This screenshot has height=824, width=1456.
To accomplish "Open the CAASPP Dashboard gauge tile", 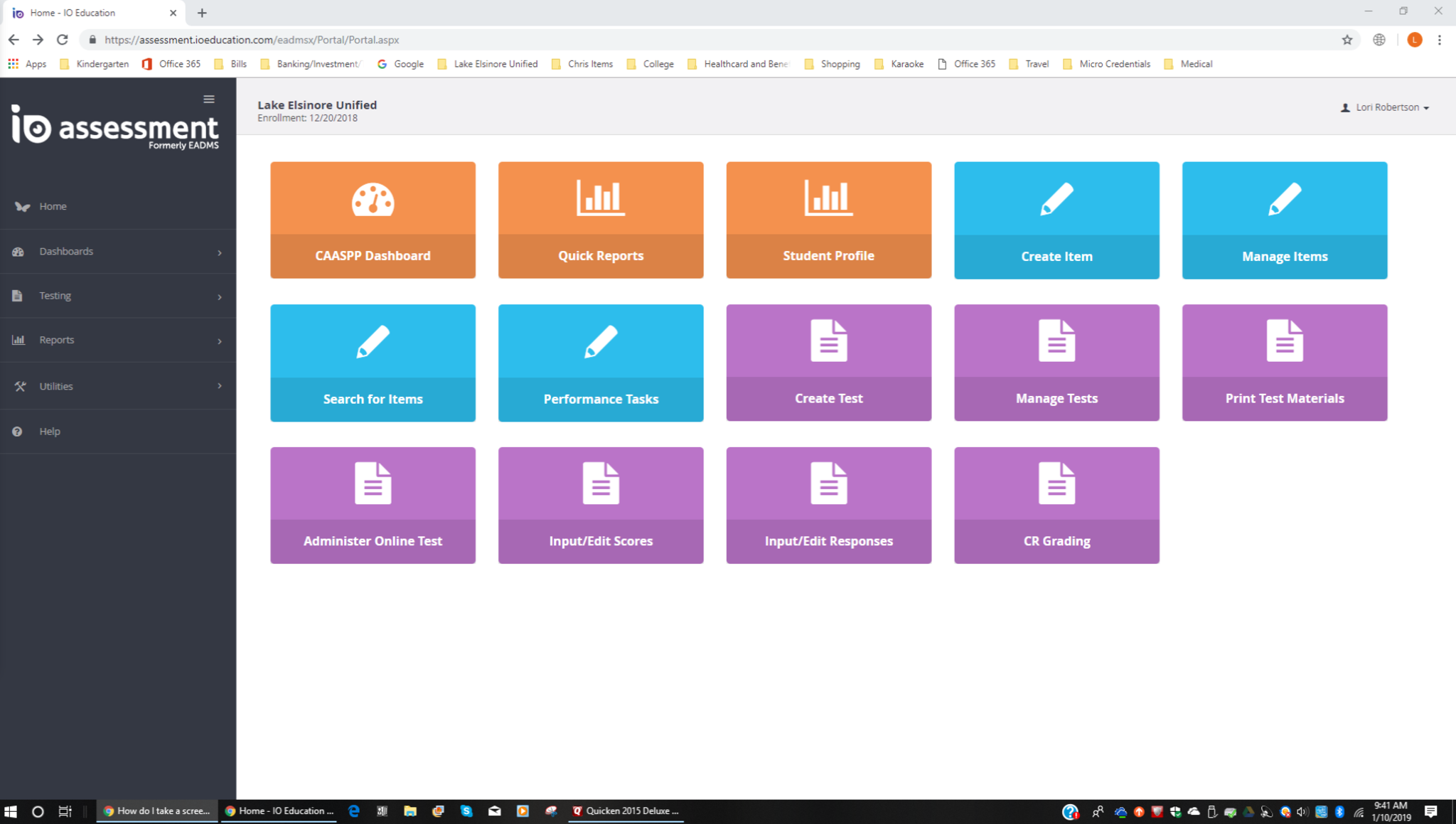I will 373,220.
